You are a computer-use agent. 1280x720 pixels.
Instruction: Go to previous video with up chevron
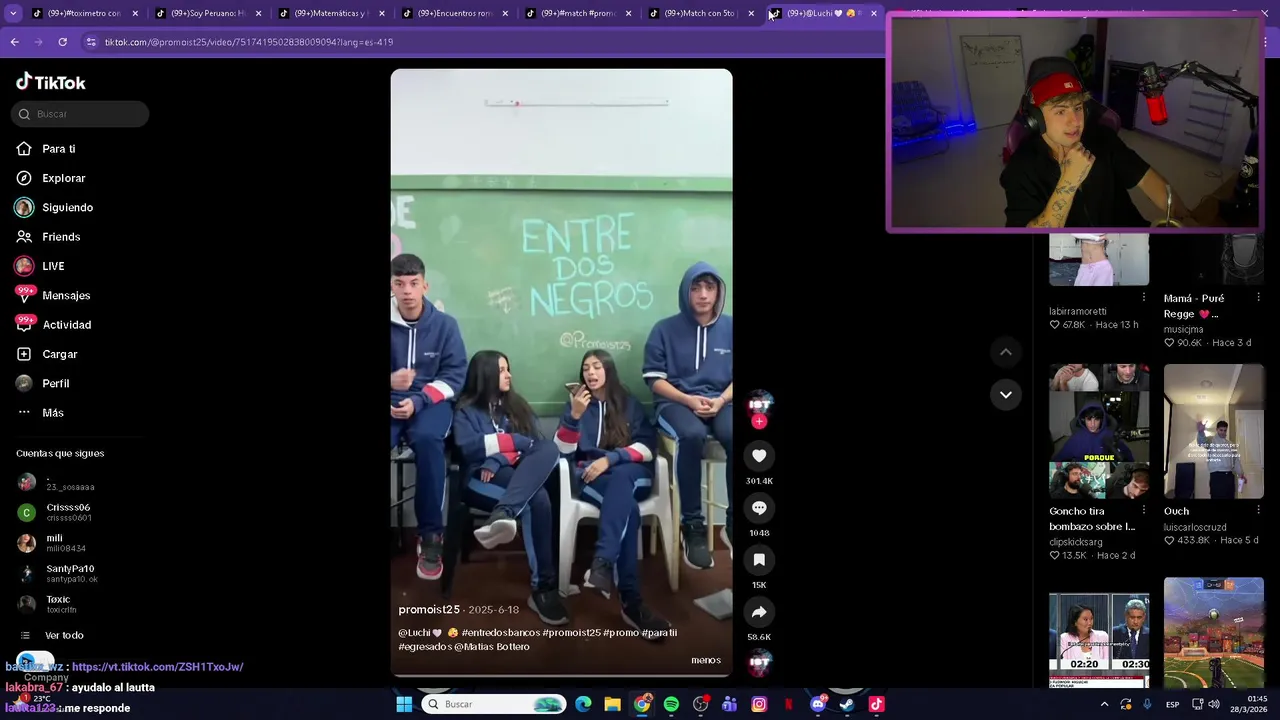[x=1006, y=352]
